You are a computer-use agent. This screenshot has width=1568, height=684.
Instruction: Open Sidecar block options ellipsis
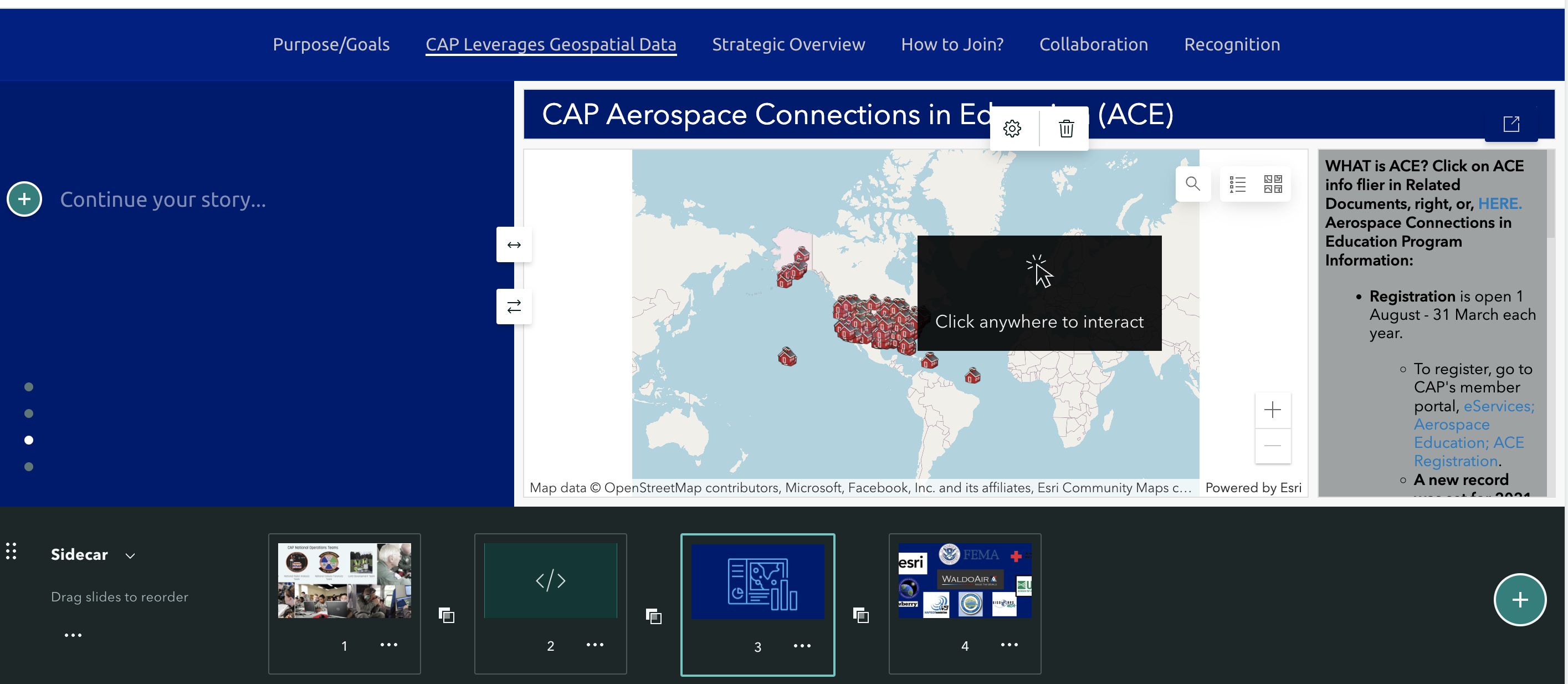(x=73, y=635)
